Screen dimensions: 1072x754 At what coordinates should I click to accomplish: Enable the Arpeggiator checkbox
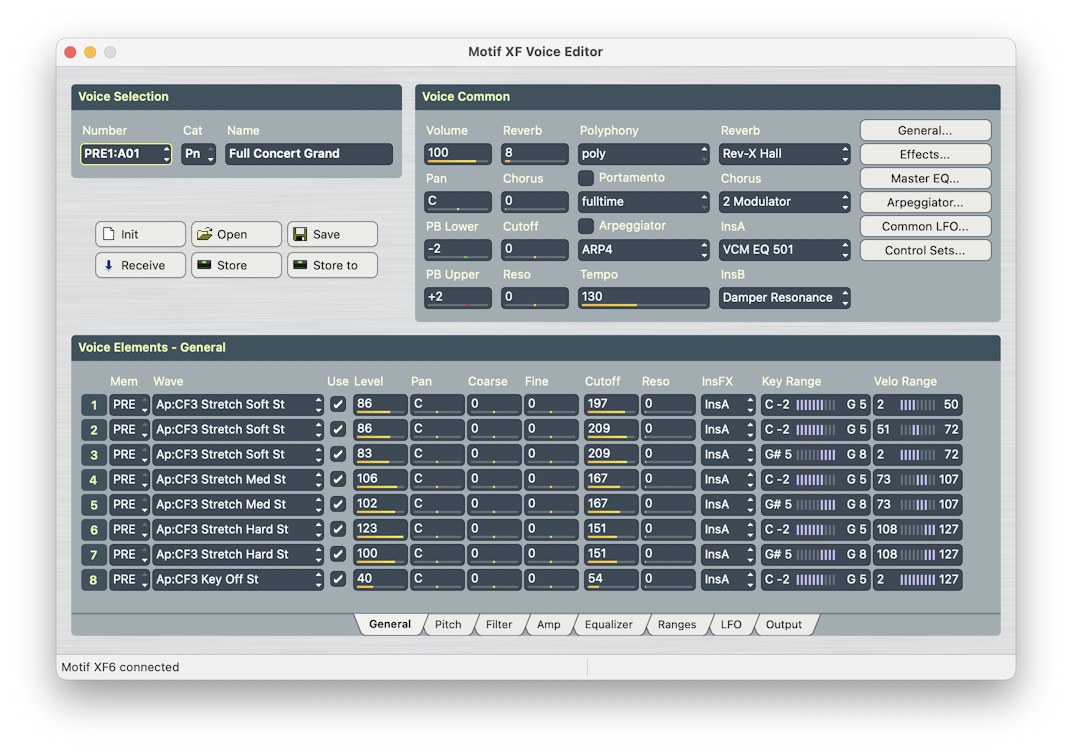(x=587, y=226)
